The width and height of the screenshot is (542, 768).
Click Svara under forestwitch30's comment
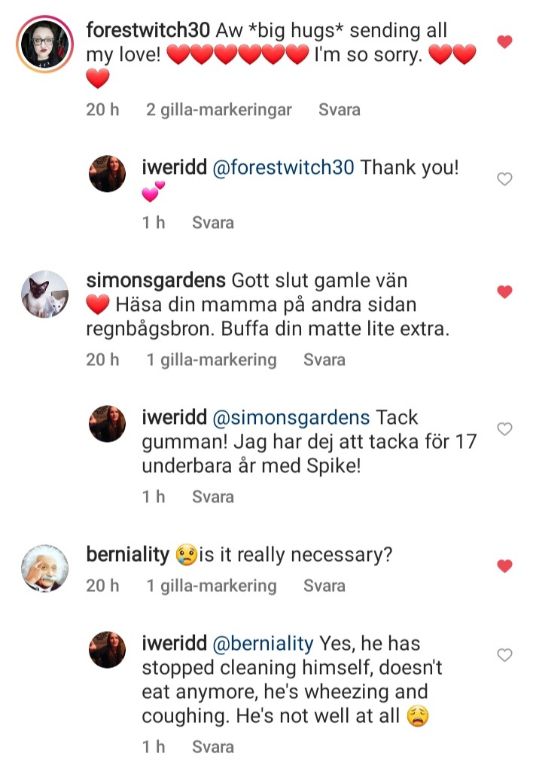pos(339,109)
